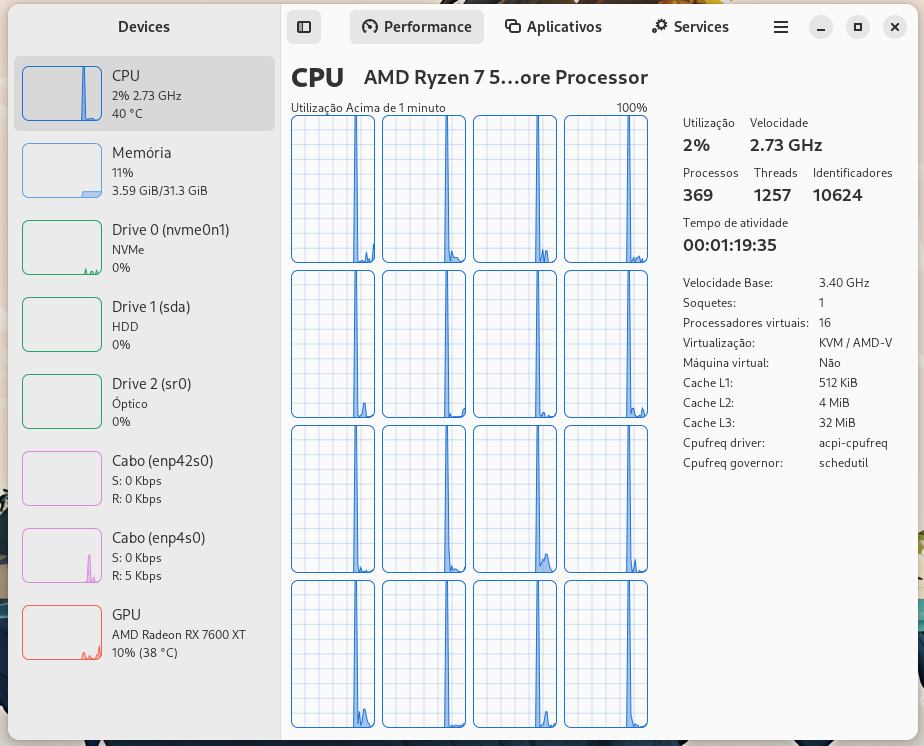
Task: Select Drive 0 (nvme0n1) graph icon
Action: [62, 248]
